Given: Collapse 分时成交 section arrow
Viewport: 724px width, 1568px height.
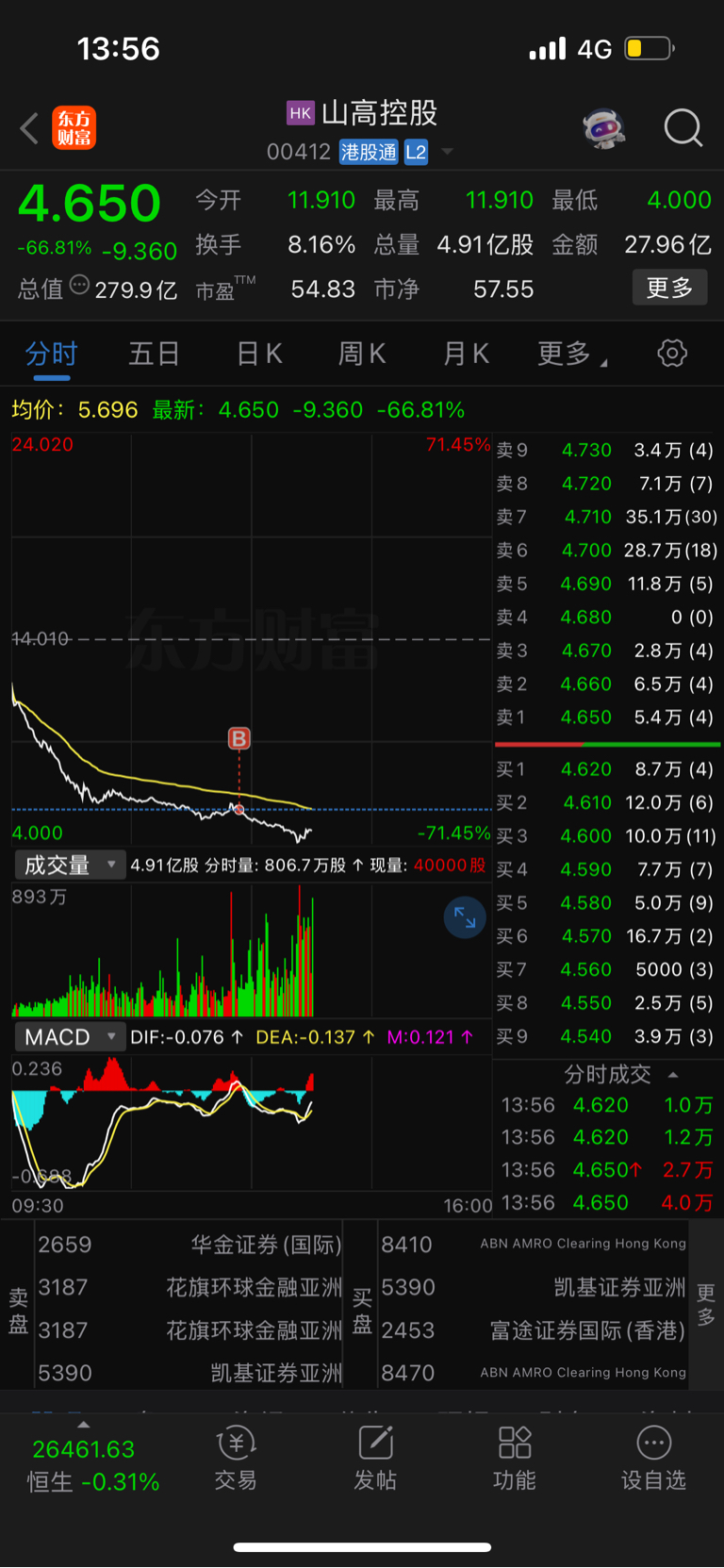Looking at the screenshot, I should (673, 1075).
